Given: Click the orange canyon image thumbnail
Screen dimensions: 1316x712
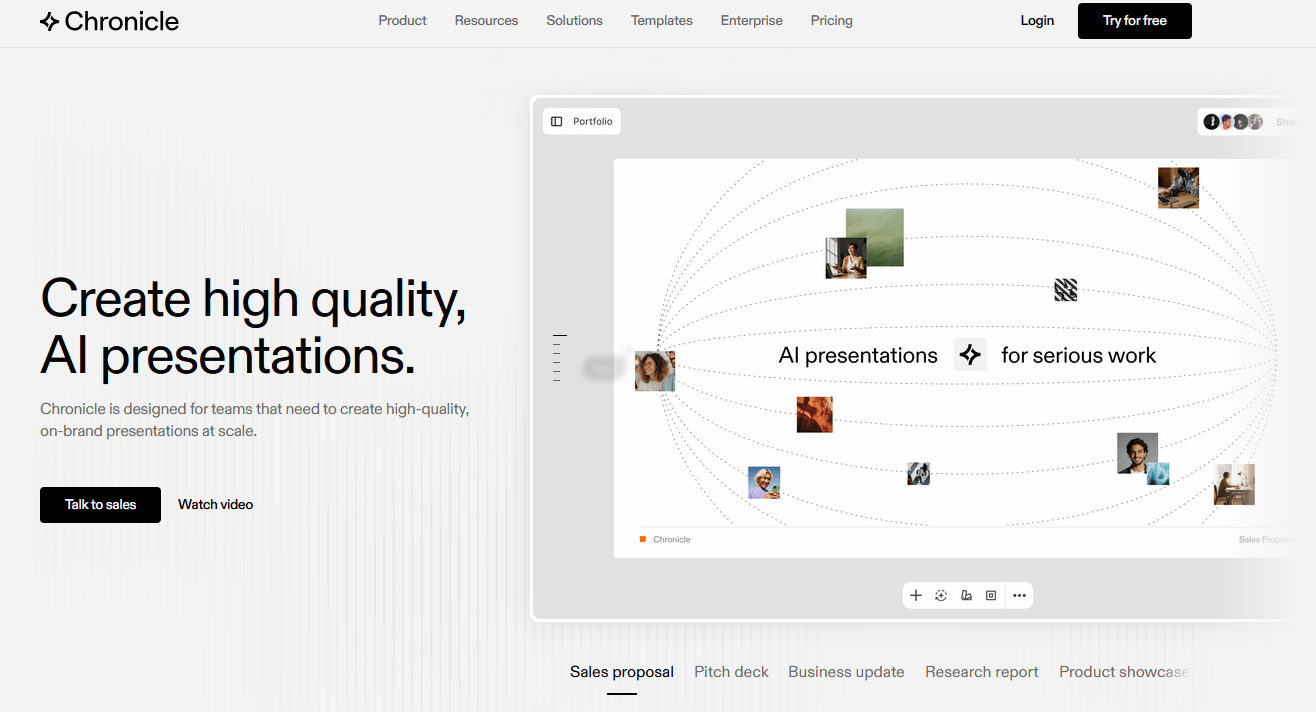Looking at the screenshot, I should point(815,414).
